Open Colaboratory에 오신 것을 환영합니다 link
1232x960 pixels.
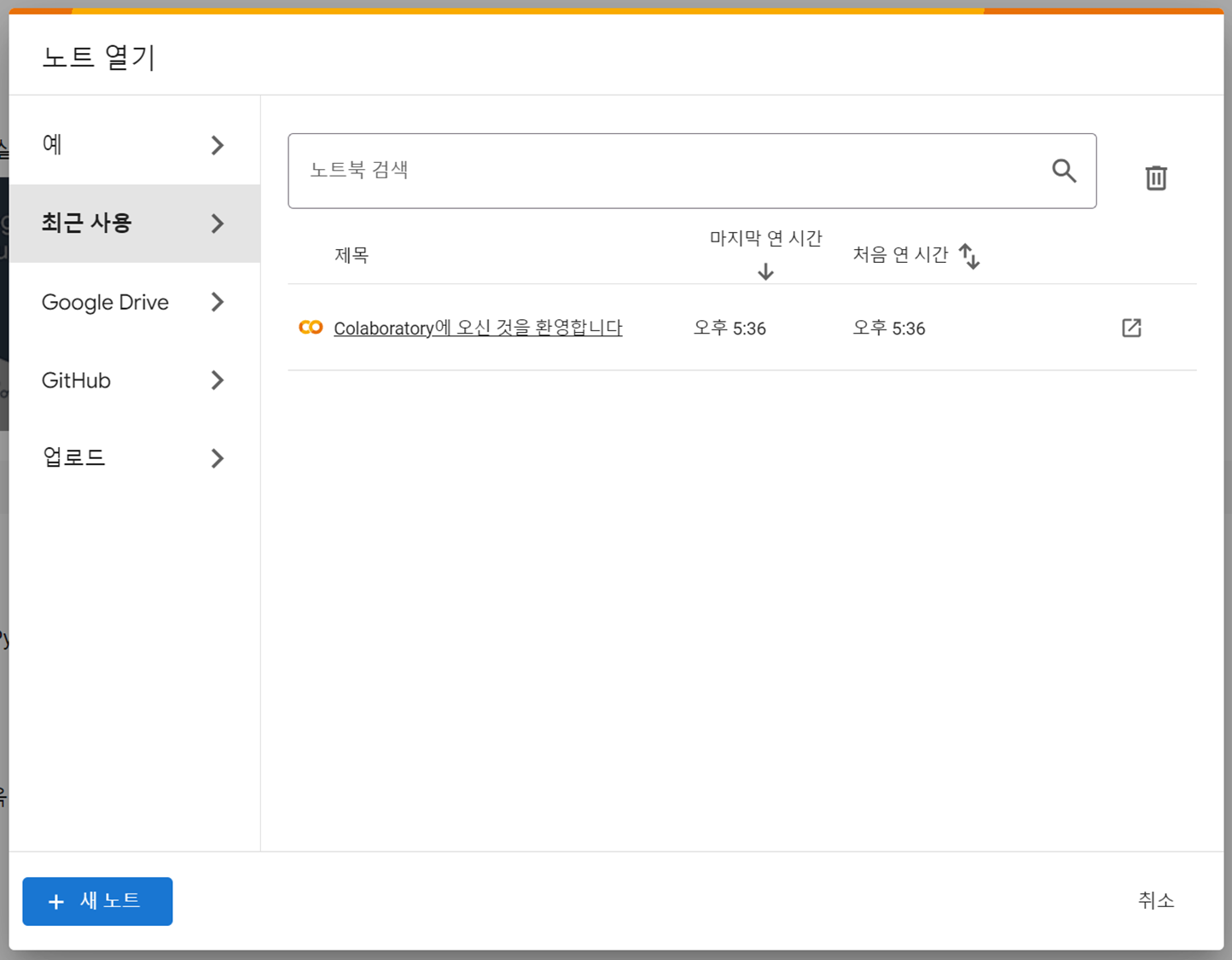[x=478, y=328]
